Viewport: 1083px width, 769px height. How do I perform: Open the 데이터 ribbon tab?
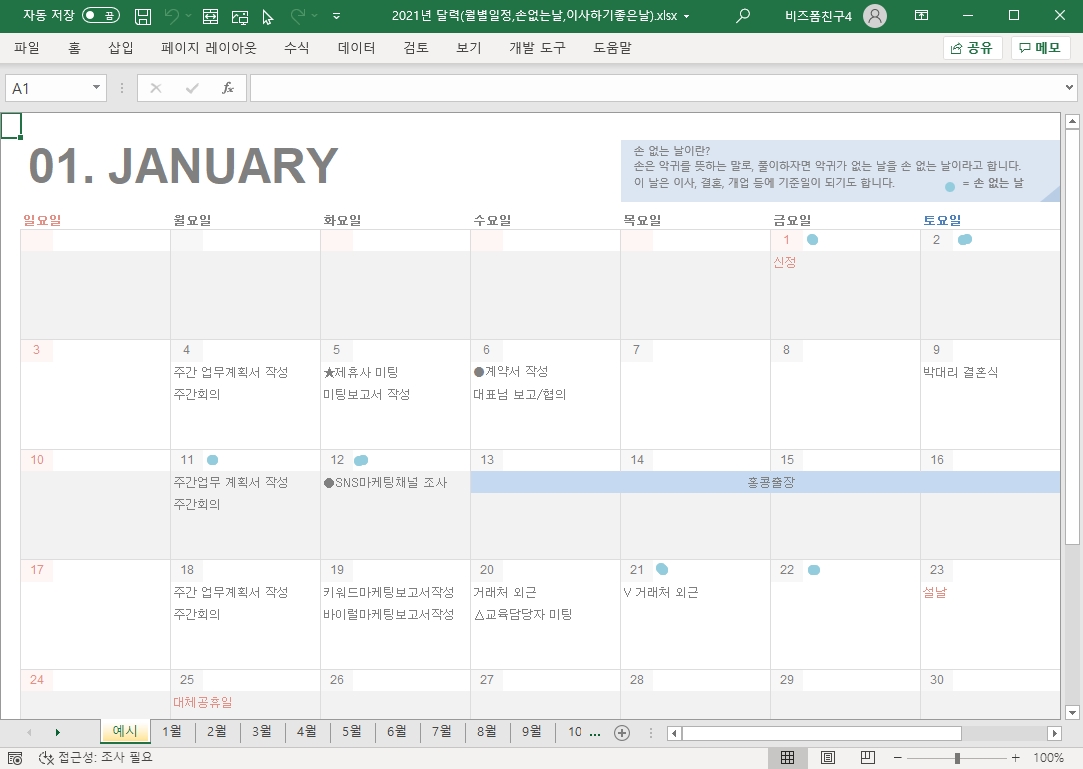click(x=356, y=48)
